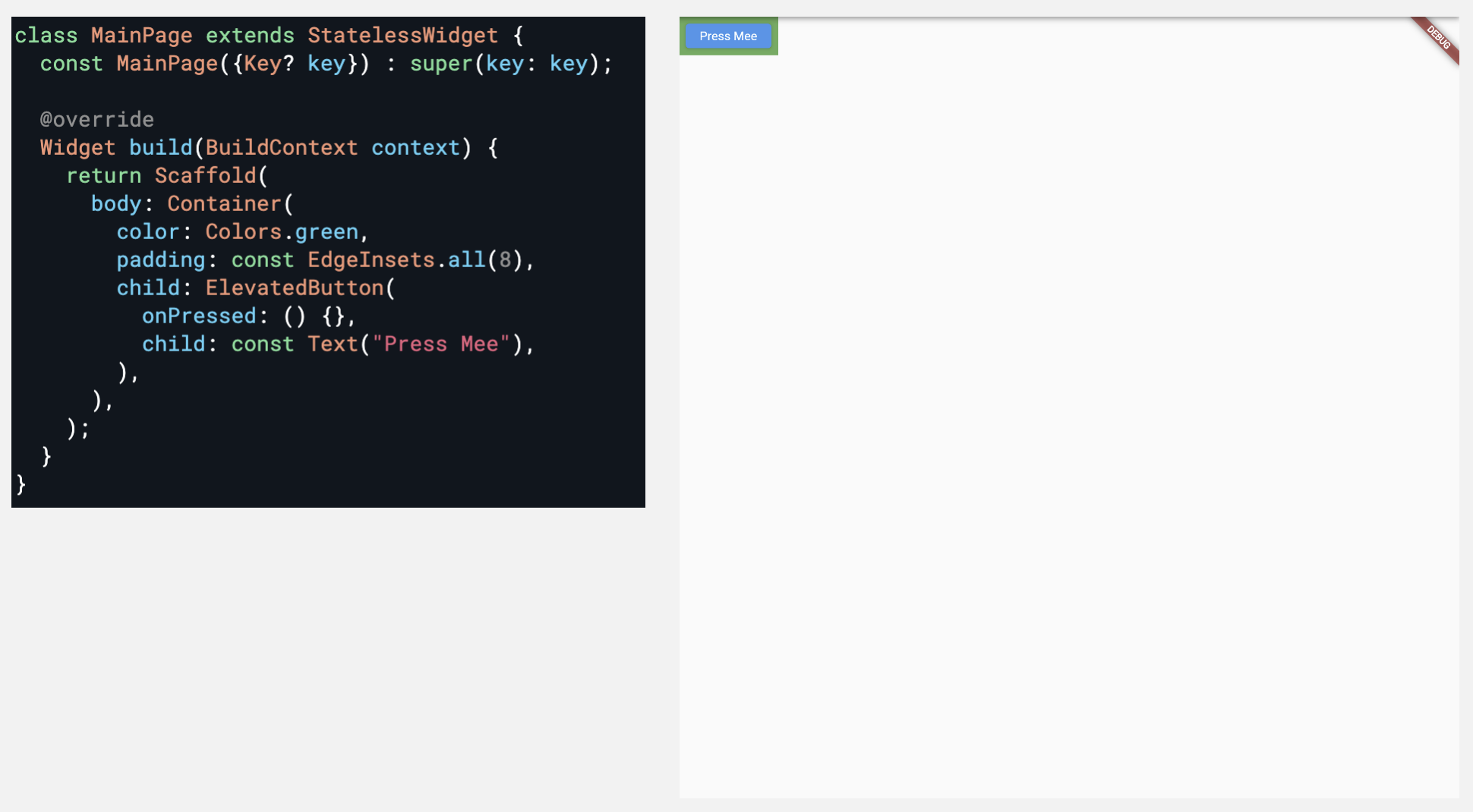
Task: Click the onPressed property in code
Action: (x=199, y=316)
